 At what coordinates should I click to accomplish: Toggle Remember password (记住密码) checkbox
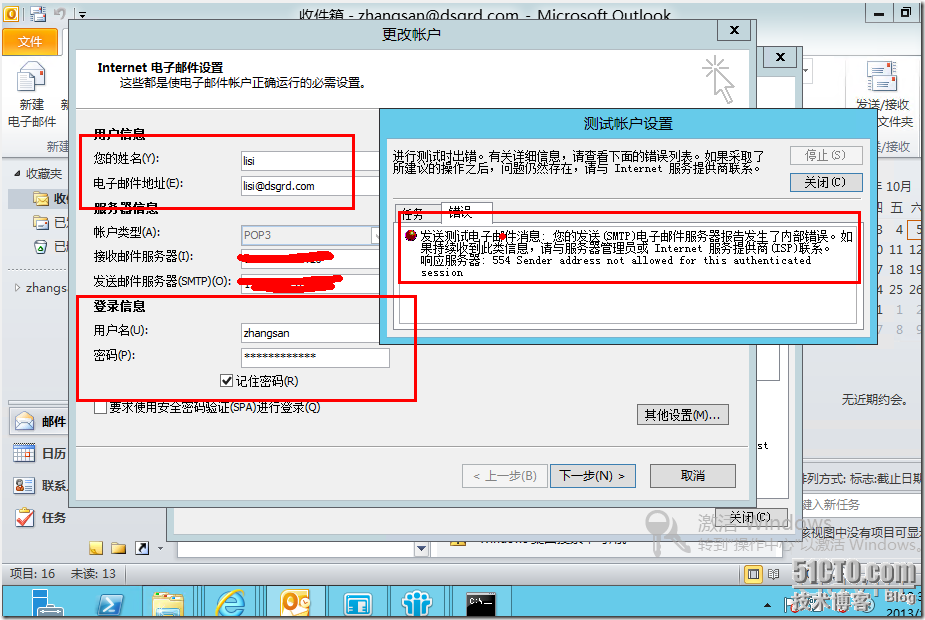click(x=226, y=381)
